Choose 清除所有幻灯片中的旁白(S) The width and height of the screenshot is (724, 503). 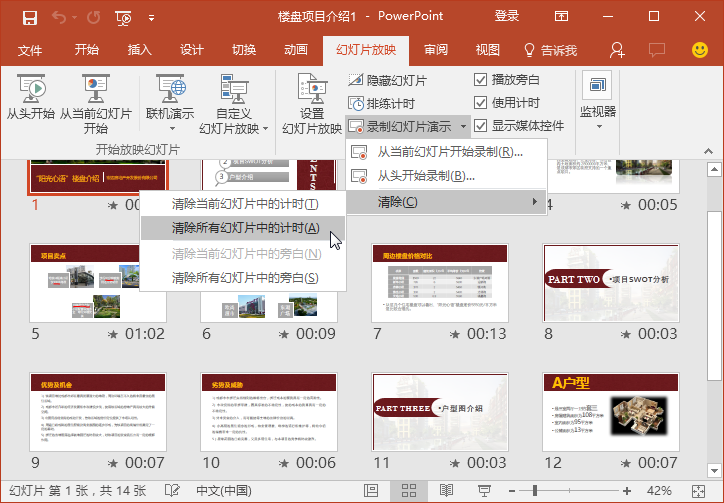243,278
